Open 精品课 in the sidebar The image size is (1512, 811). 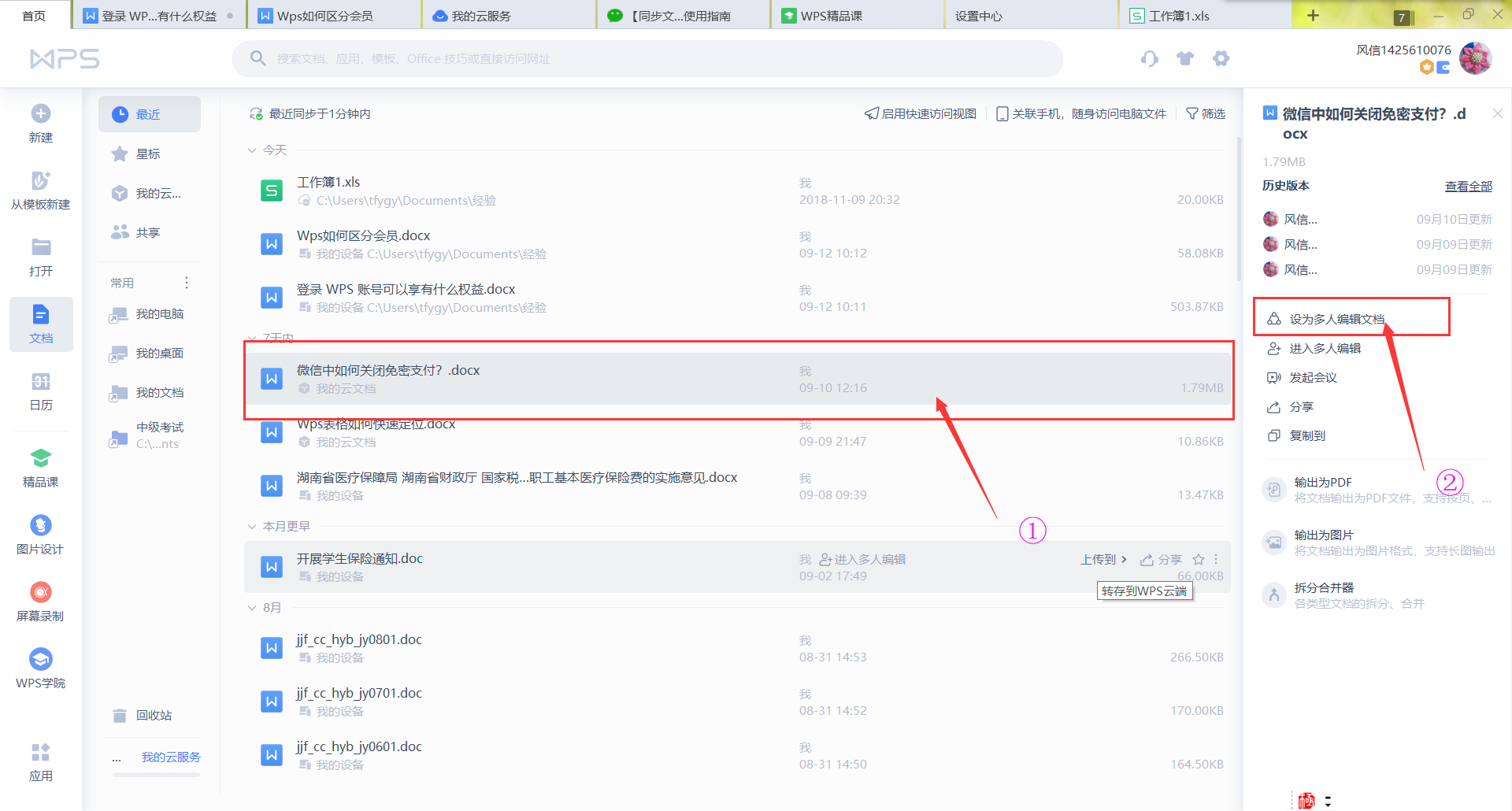coord(41,468)
